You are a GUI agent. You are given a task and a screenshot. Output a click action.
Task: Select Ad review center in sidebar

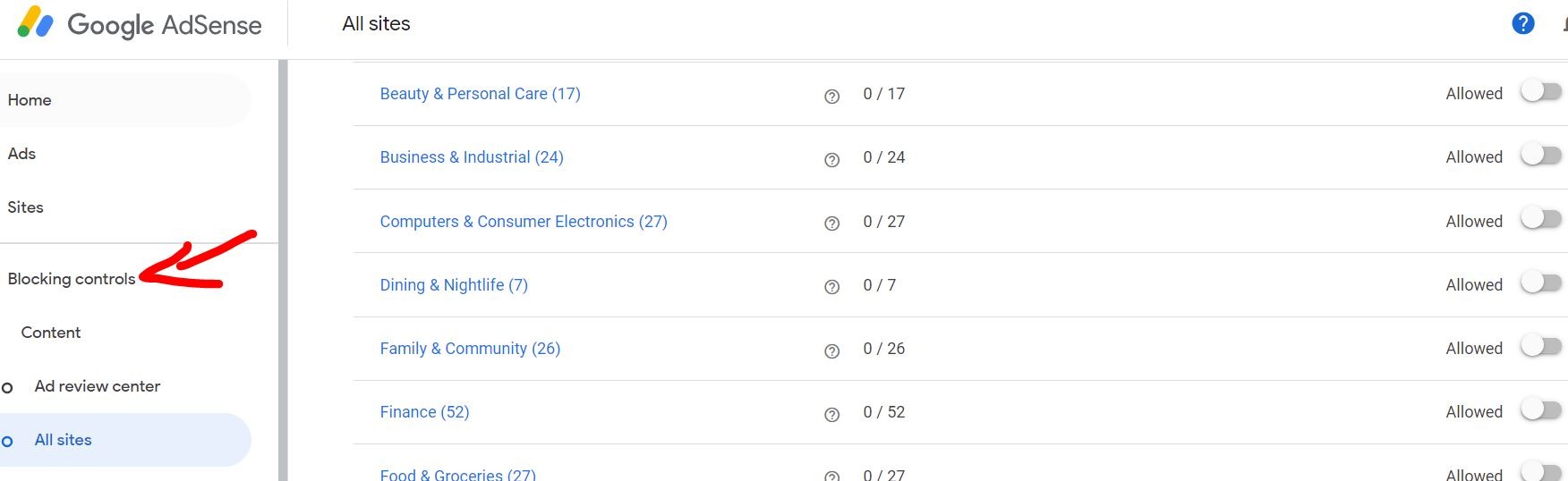[97, 386]
